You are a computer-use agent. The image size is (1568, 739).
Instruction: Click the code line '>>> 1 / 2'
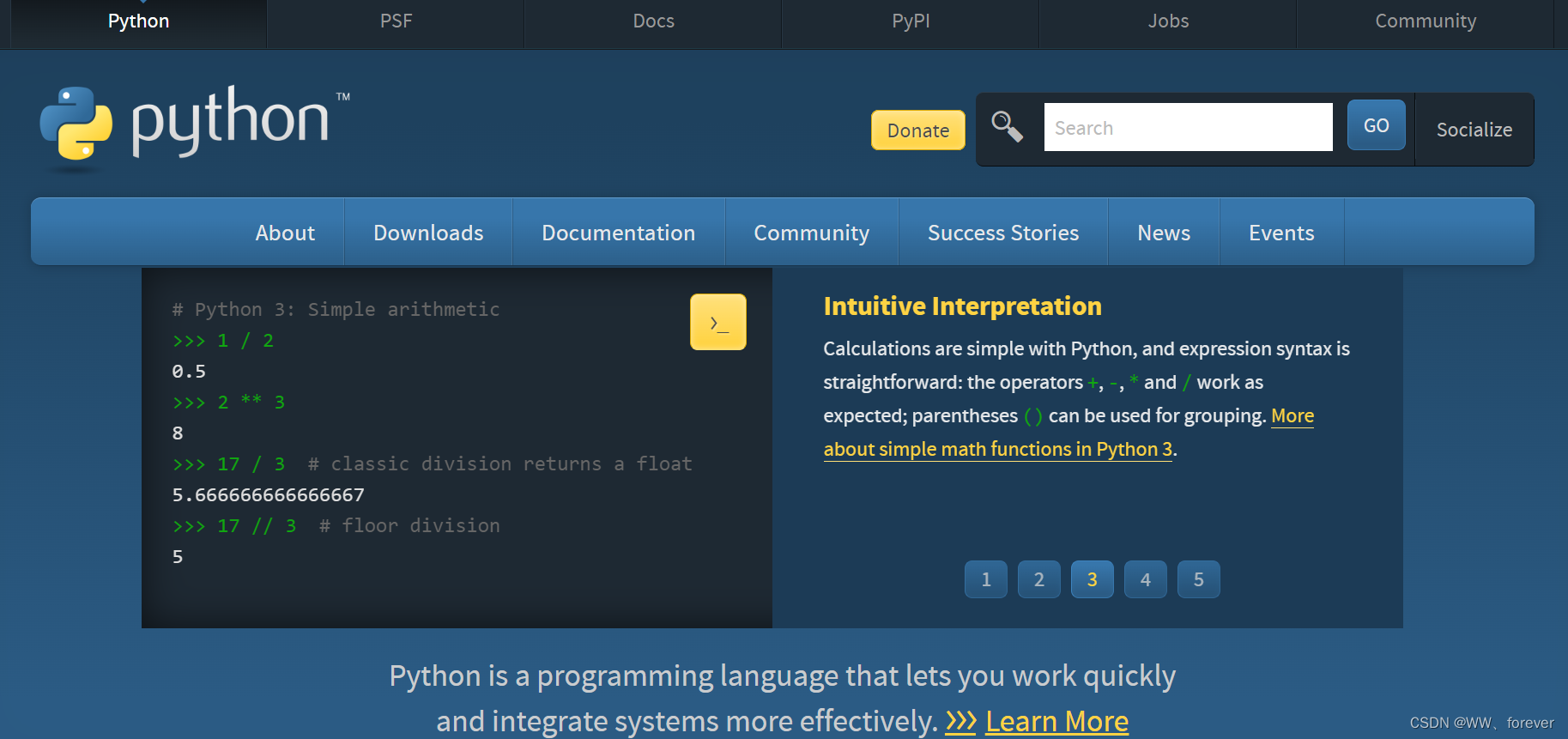tap(223, 341)
